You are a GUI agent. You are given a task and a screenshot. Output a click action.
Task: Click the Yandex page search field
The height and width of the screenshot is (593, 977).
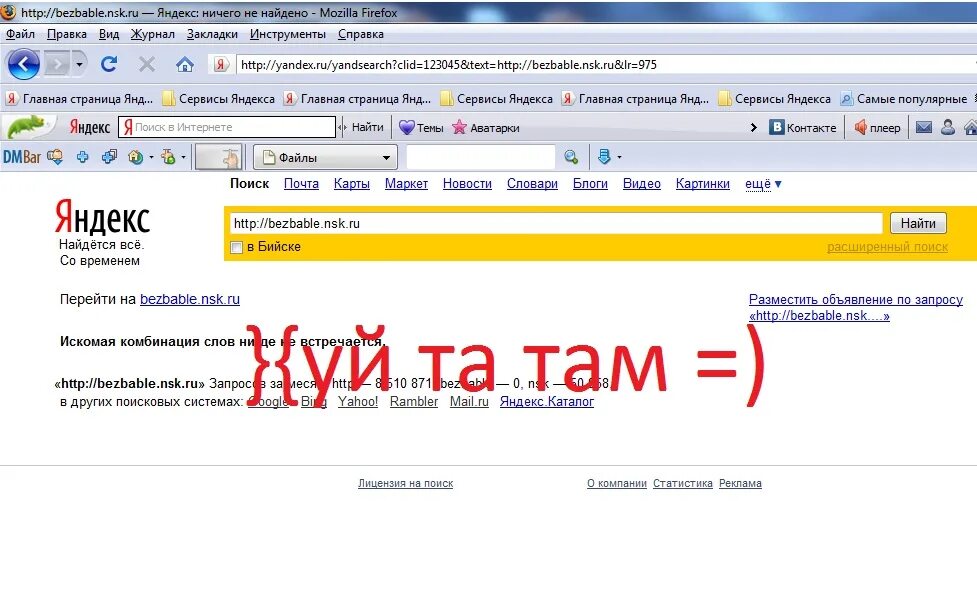click(x=556, y=223)
